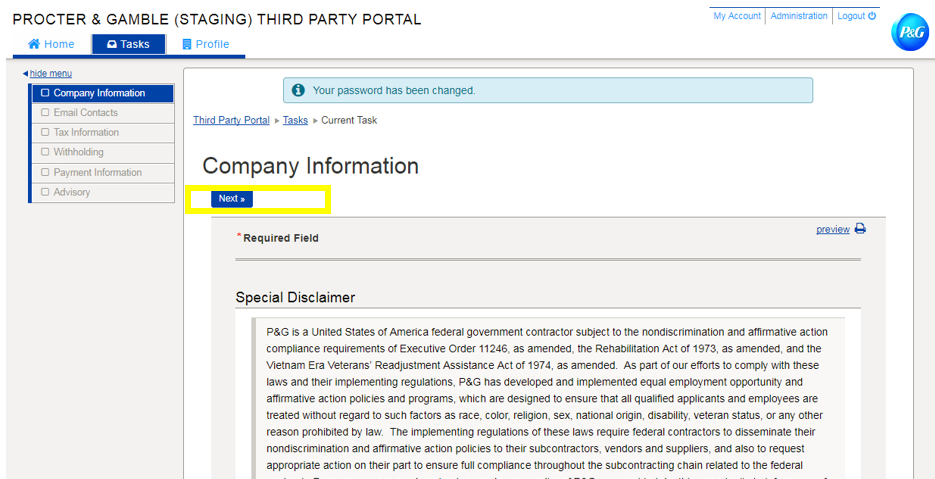
Task: Click the portal title text
Action: 217,20
